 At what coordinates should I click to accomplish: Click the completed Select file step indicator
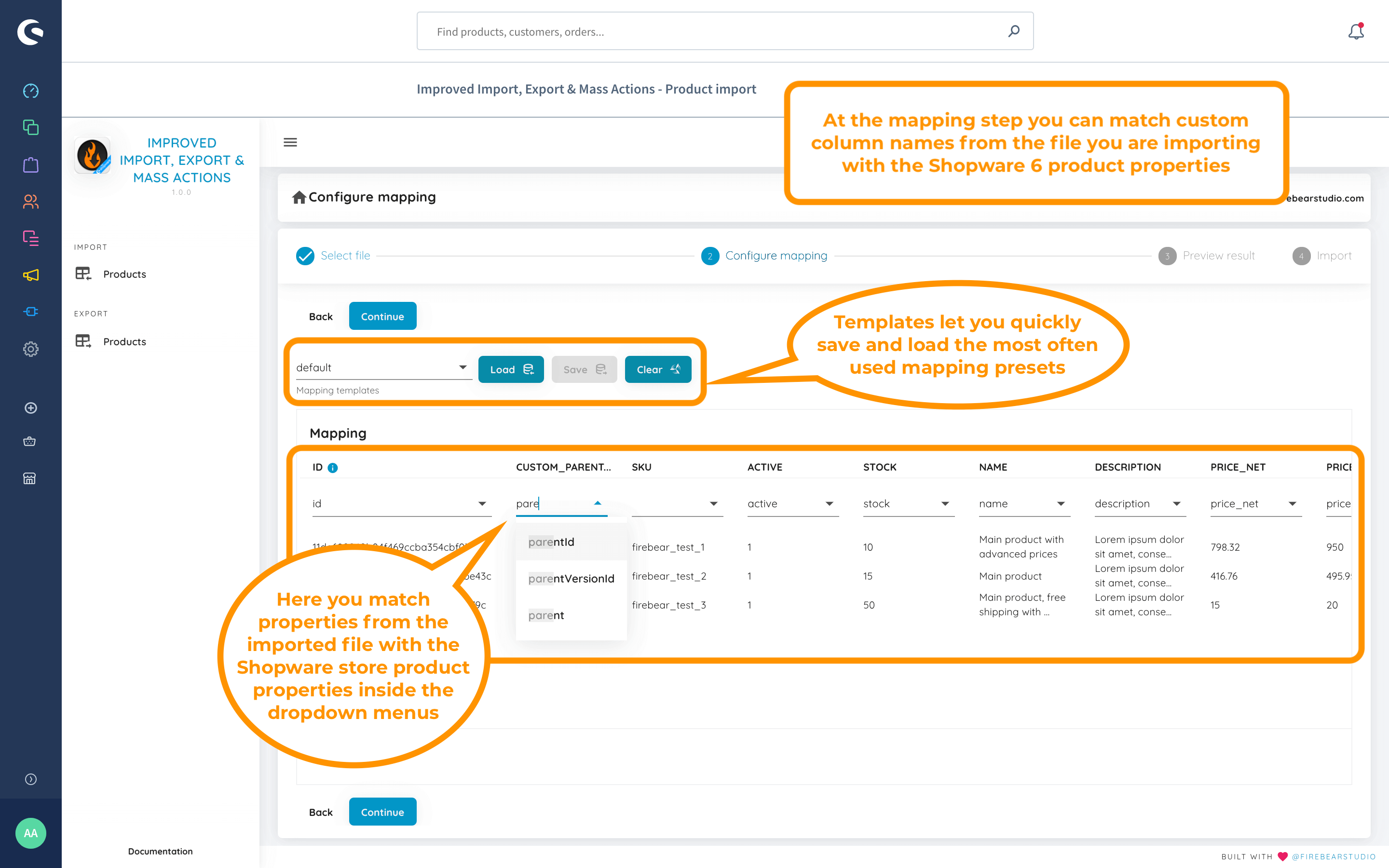click(305, 254)
